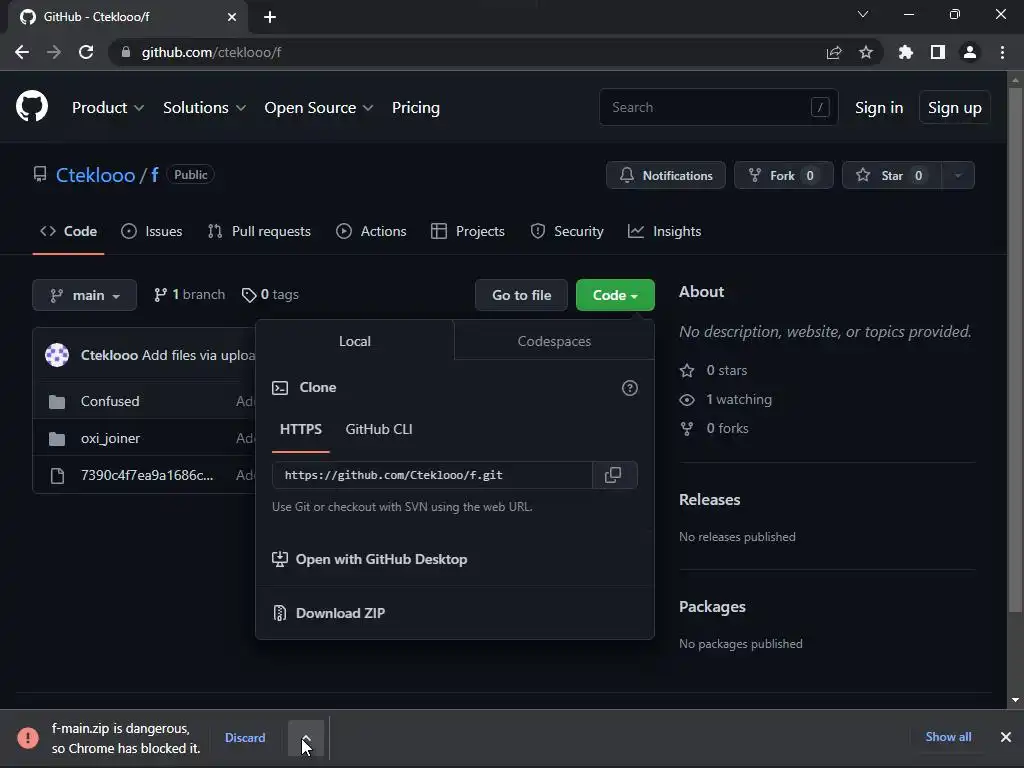Copy the HTTPS clone URL
Viewport: 1024px width, 768px height.
point(613,475)
